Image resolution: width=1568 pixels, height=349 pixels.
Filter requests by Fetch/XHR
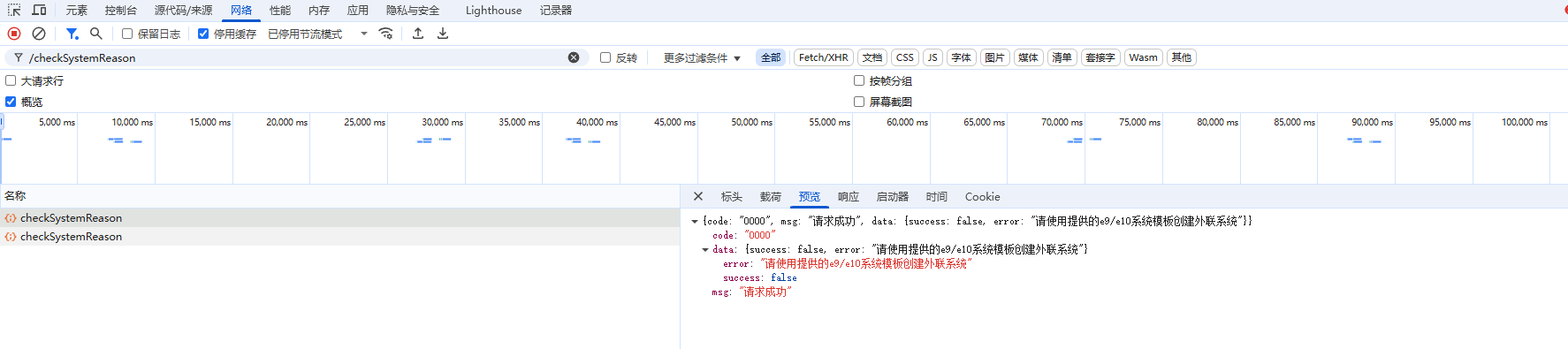point(823,57)
